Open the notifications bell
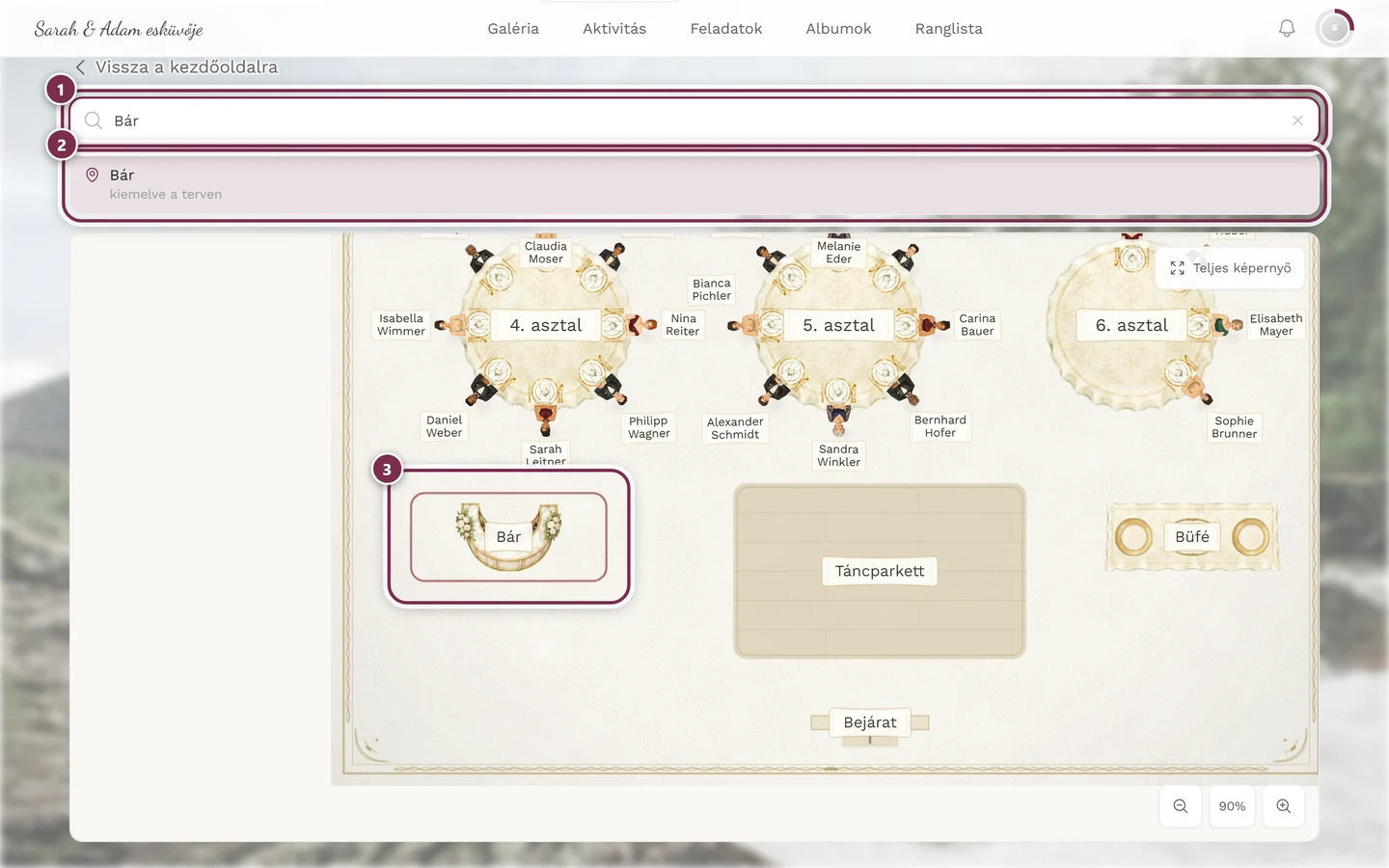The height and width of the screenshot is (868, 1389). [x=1287, y=29]
